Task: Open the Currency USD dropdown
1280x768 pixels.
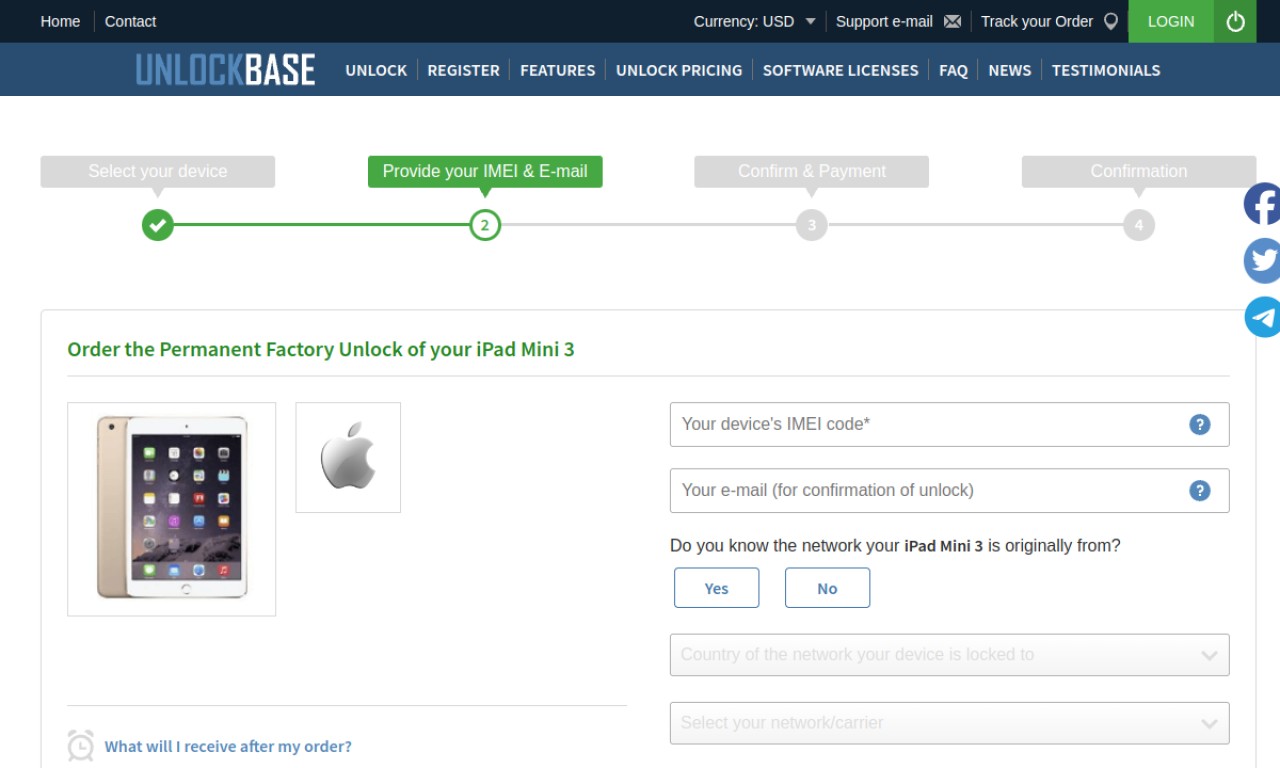Action: (x=755, y=21)
